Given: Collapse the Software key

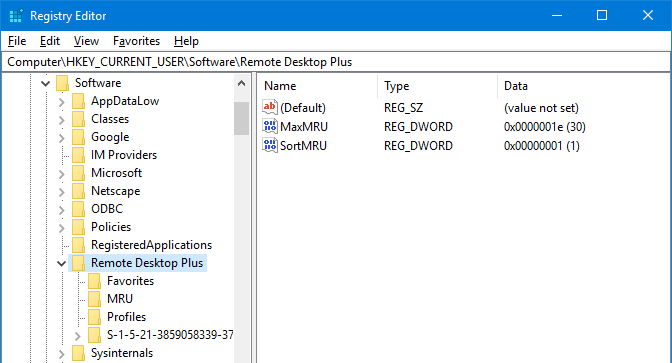Looking at the screenshot, I should (45, 83).
